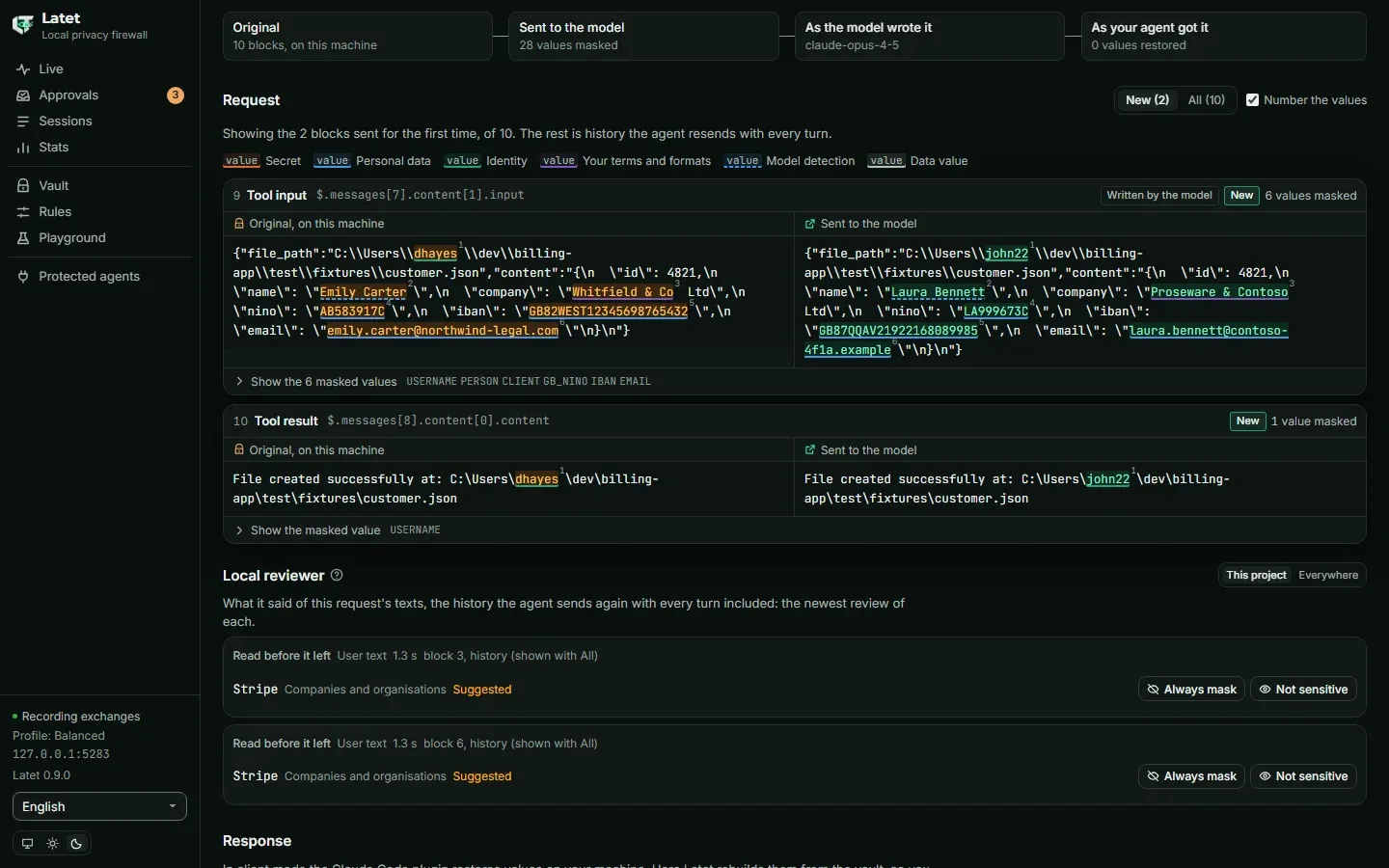Screen dimensions: 1389x868
Task: Select the All (10) filter
Action: coord(1207,100)
